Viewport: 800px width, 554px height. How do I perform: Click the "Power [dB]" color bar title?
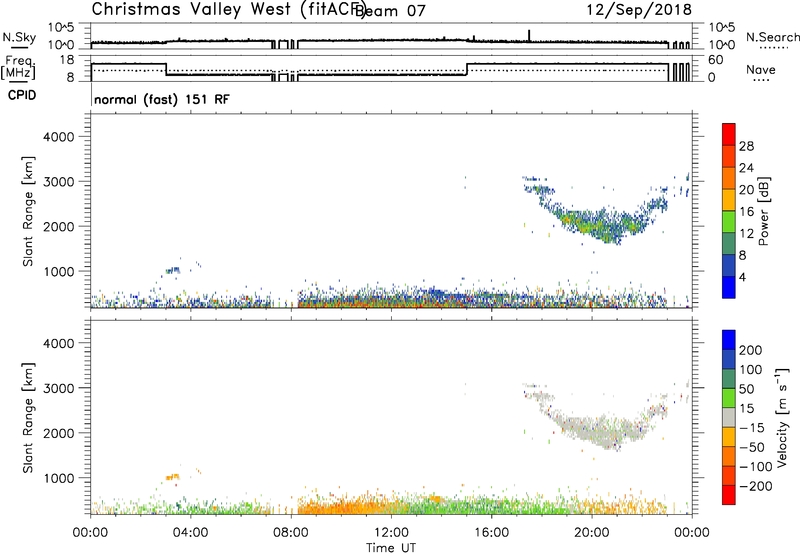(763, 211)
